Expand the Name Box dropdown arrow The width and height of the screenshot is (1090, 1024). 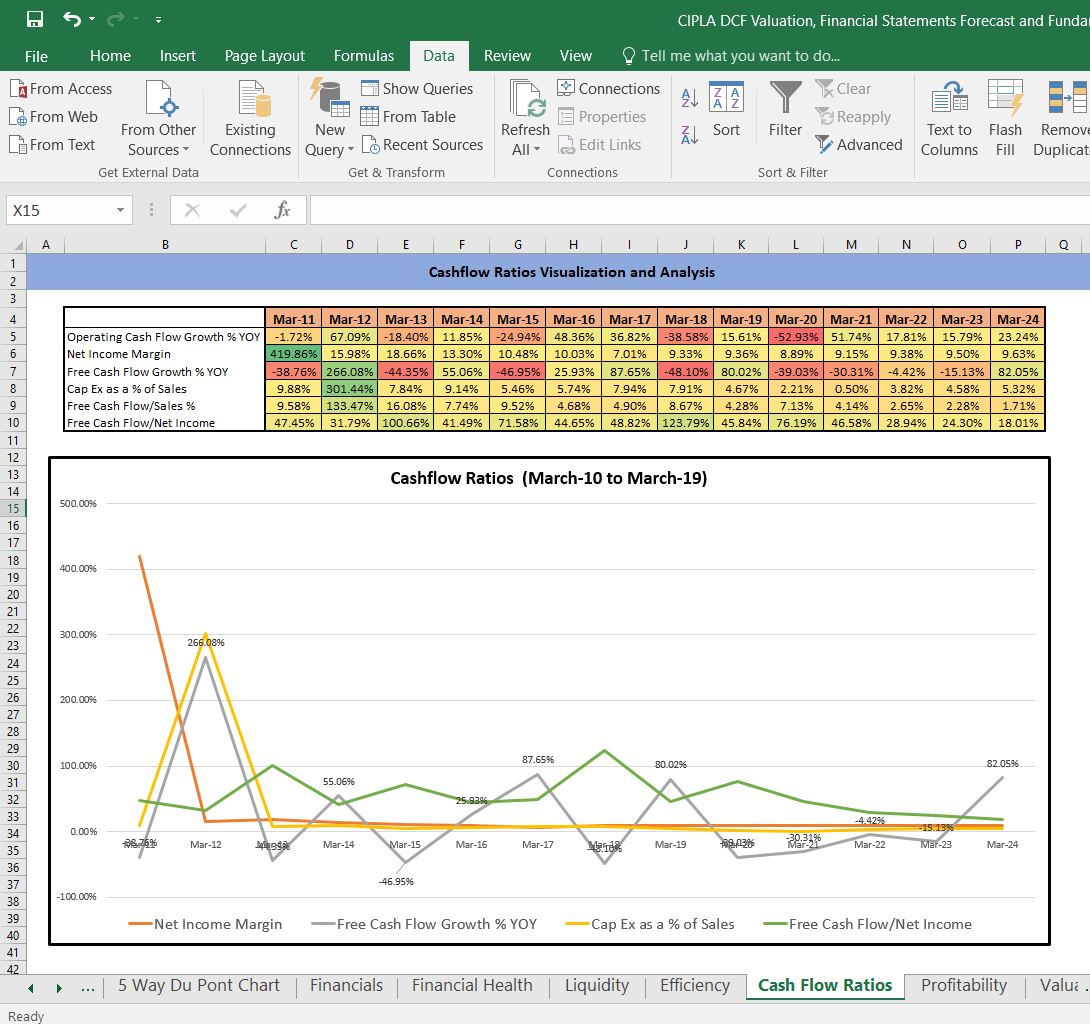120,211
